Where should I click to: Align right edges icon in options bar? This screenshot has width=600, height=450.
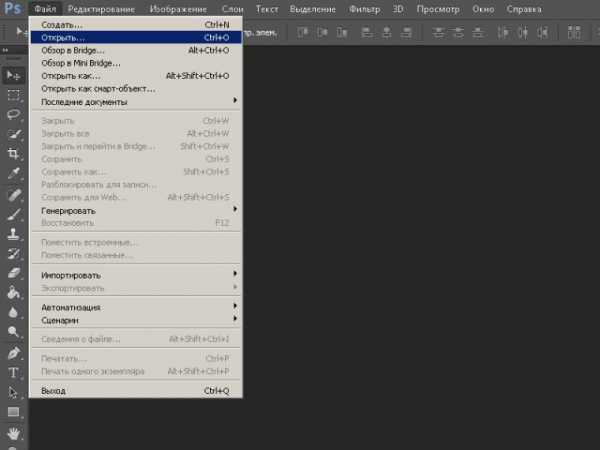pos(406,33)
